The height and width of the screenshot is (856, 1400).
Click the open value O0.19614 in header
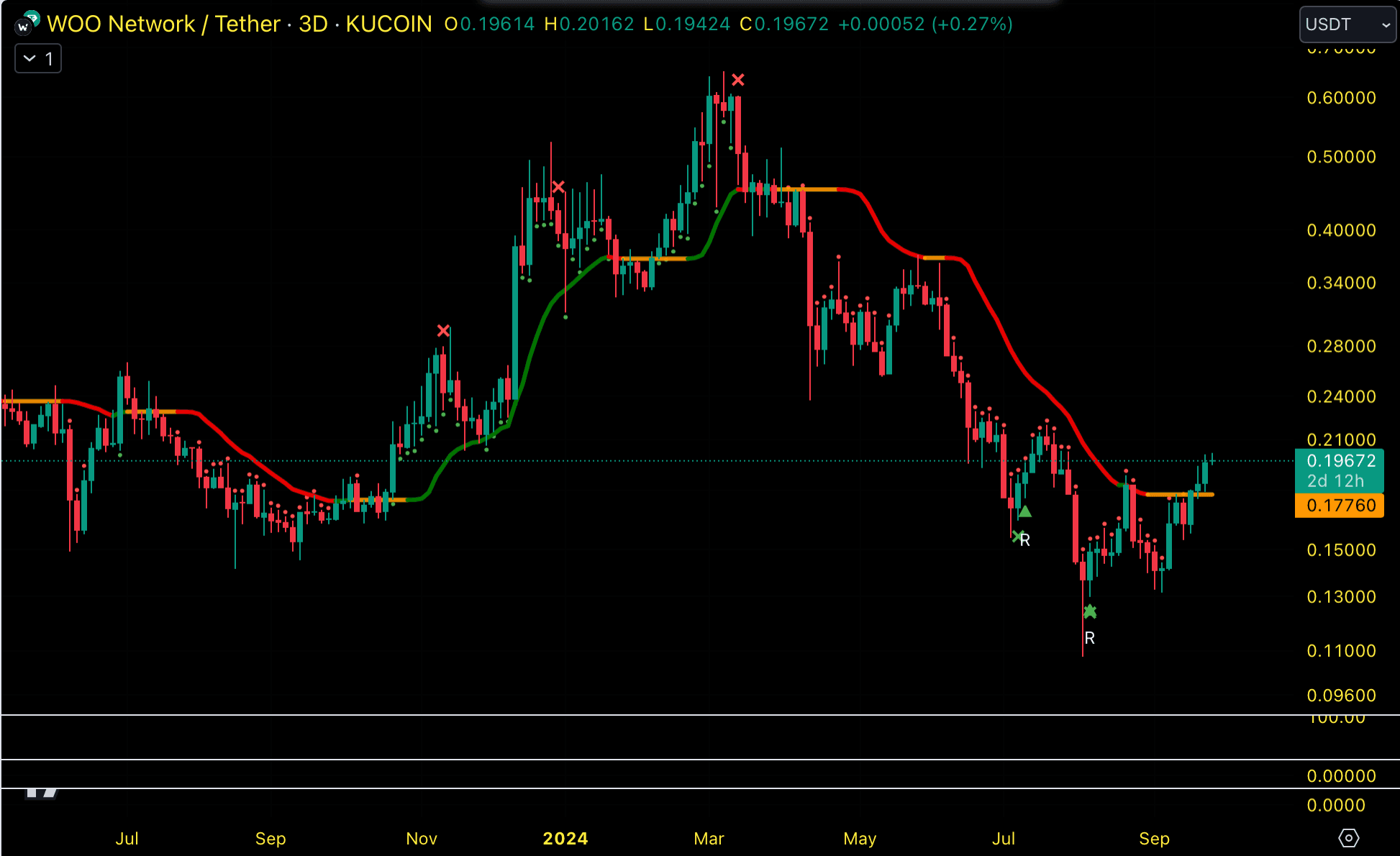coord(489,24)
